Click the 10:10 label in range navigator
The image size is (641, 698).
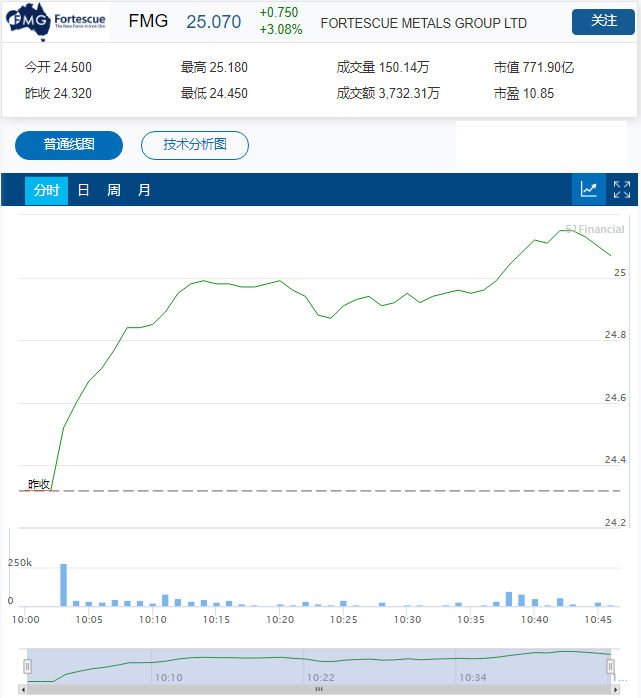(168, 678)
